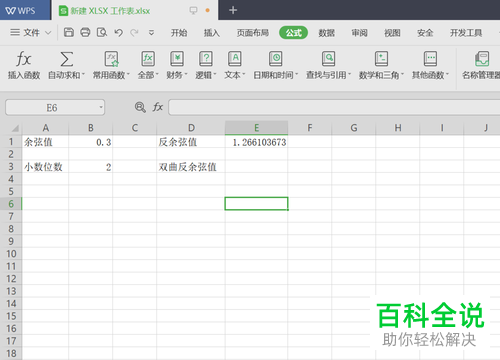Switch to the 审阅 (Review) tab

[359, 33]
